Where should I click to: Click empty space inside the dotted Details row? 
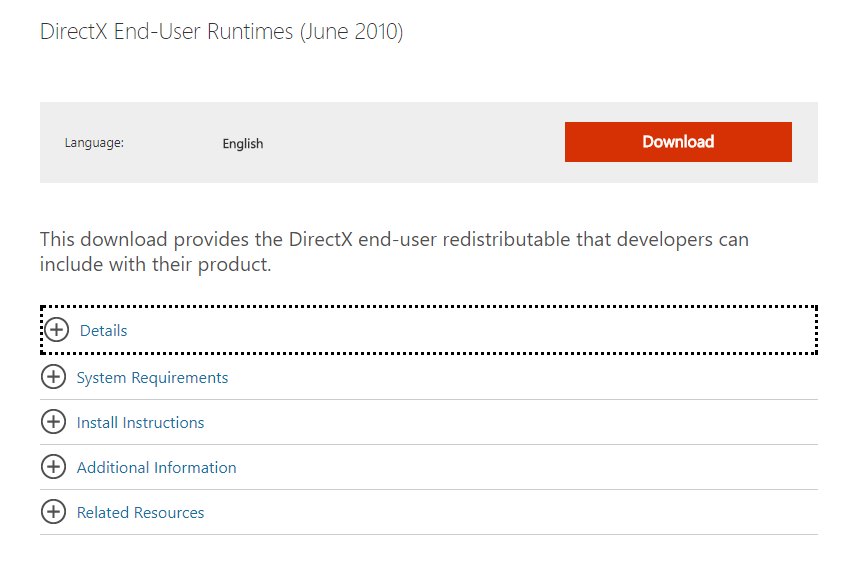tap(470, 330)
